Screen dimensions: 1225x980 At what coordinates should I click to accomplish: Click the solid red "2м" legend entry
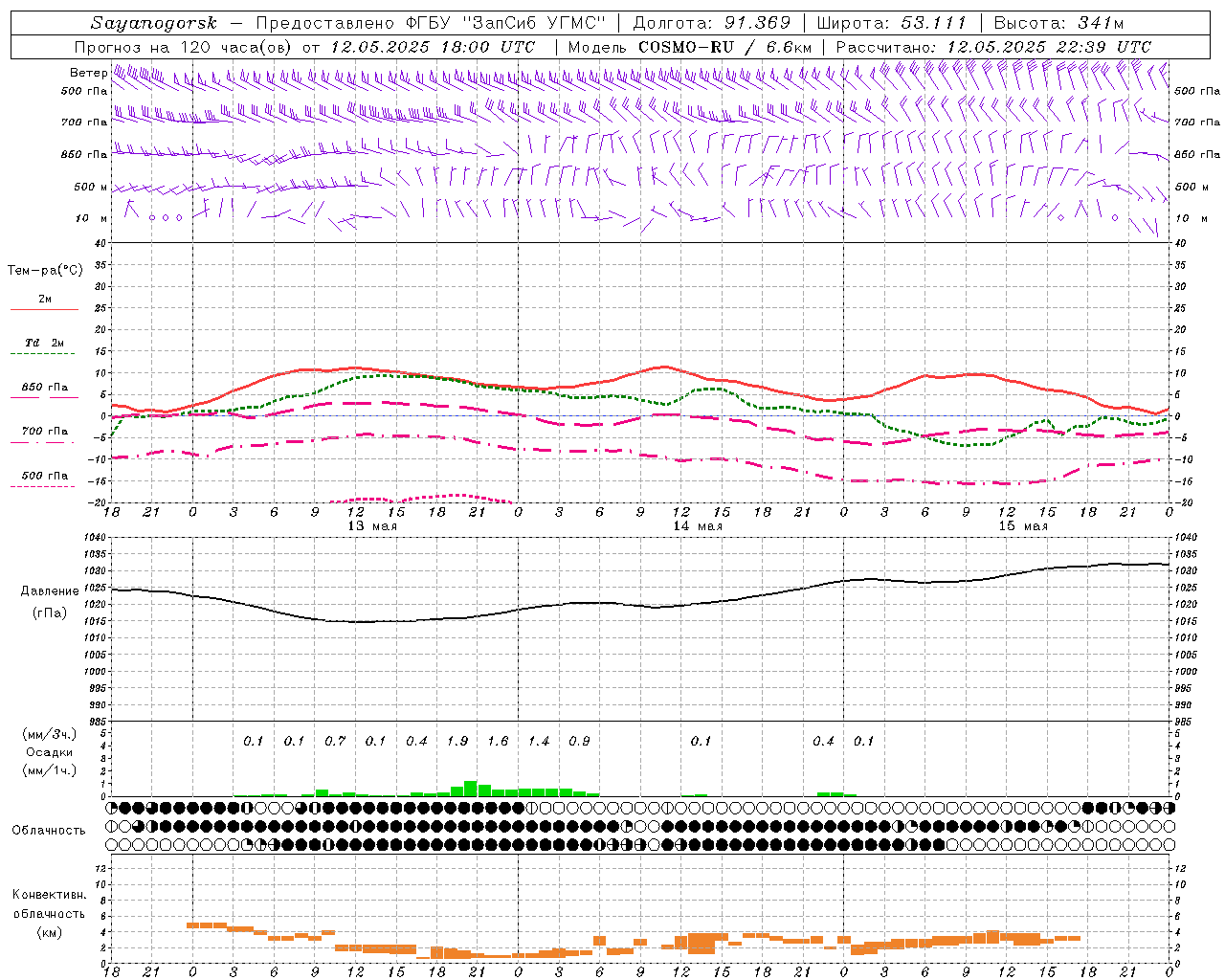[45, 300]
